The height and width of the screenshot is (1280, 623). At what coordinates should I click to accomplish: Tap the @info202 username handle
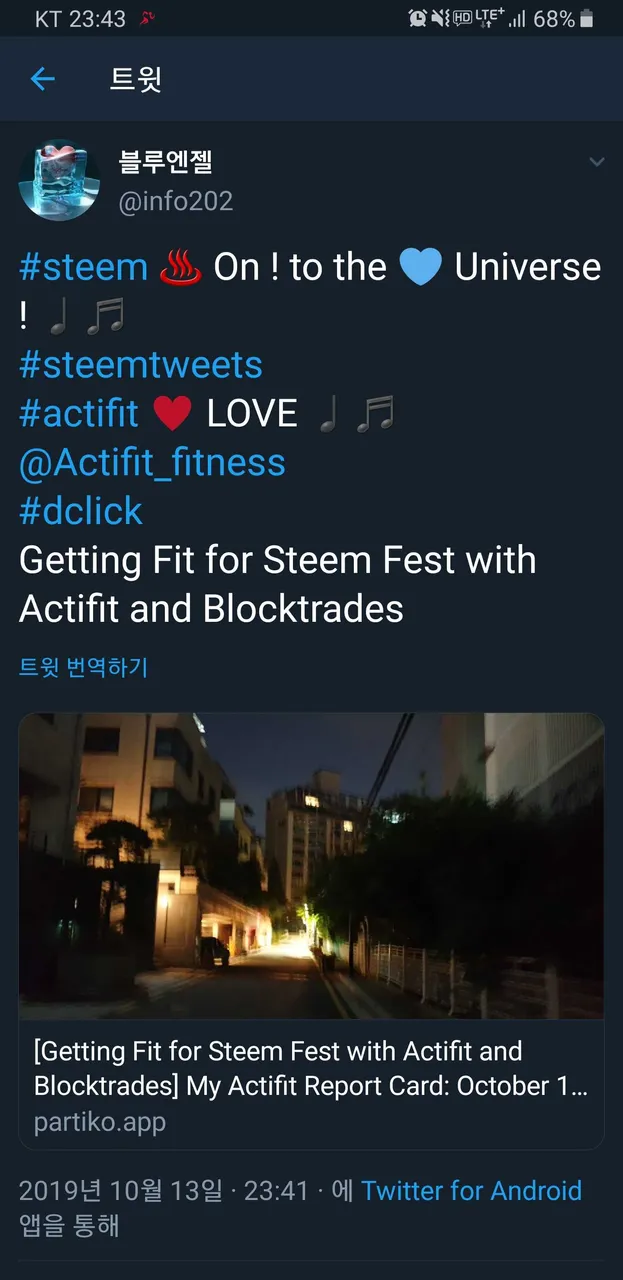[x=176, y=201]
